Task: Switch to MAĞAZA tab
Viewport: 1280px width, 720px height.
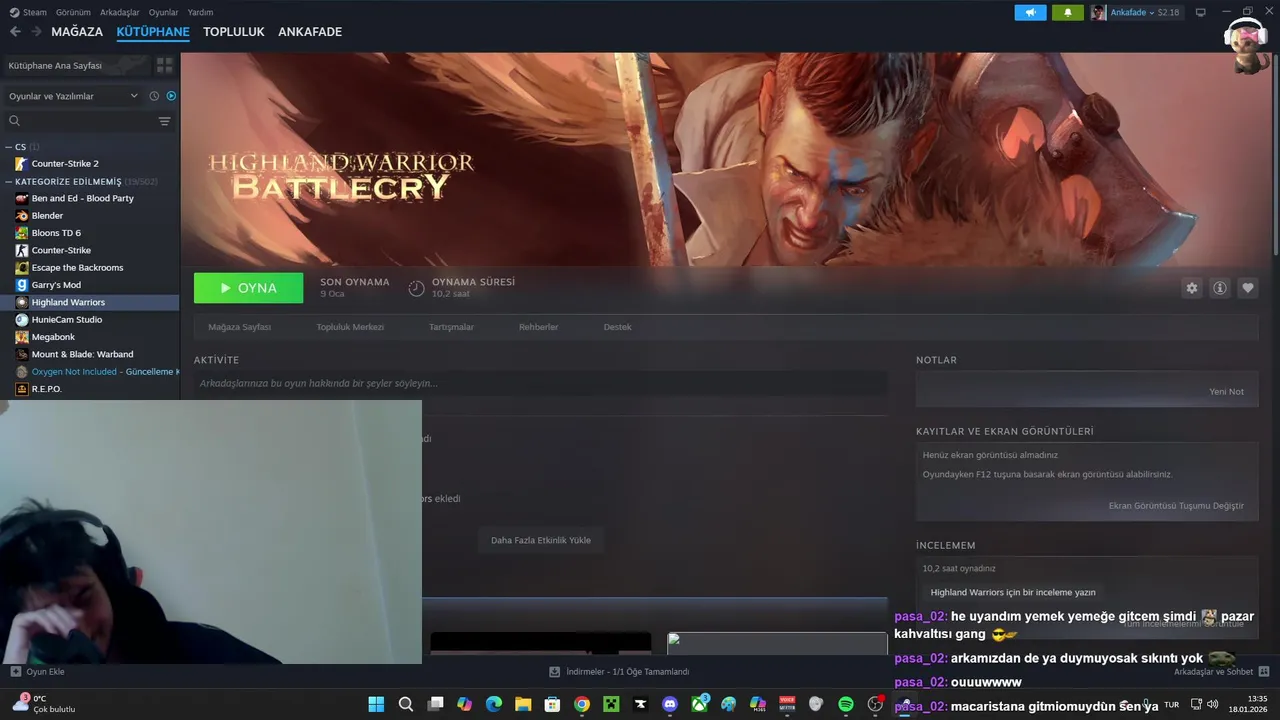Action: (x=77, y=32)
